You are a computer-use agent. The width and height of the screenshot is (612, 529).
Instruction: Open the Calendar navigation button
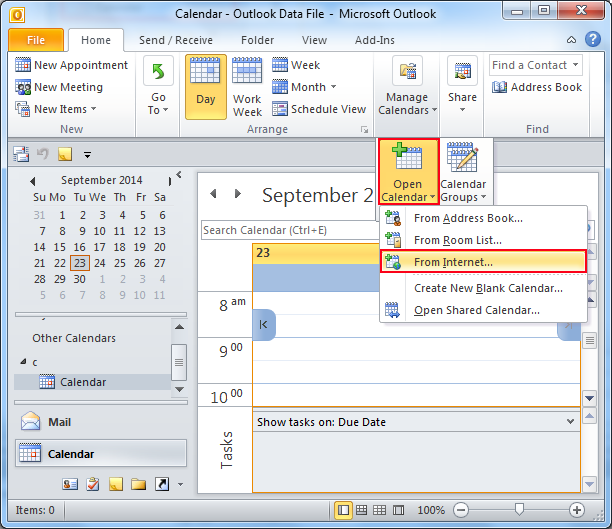(x=101, y=453)
